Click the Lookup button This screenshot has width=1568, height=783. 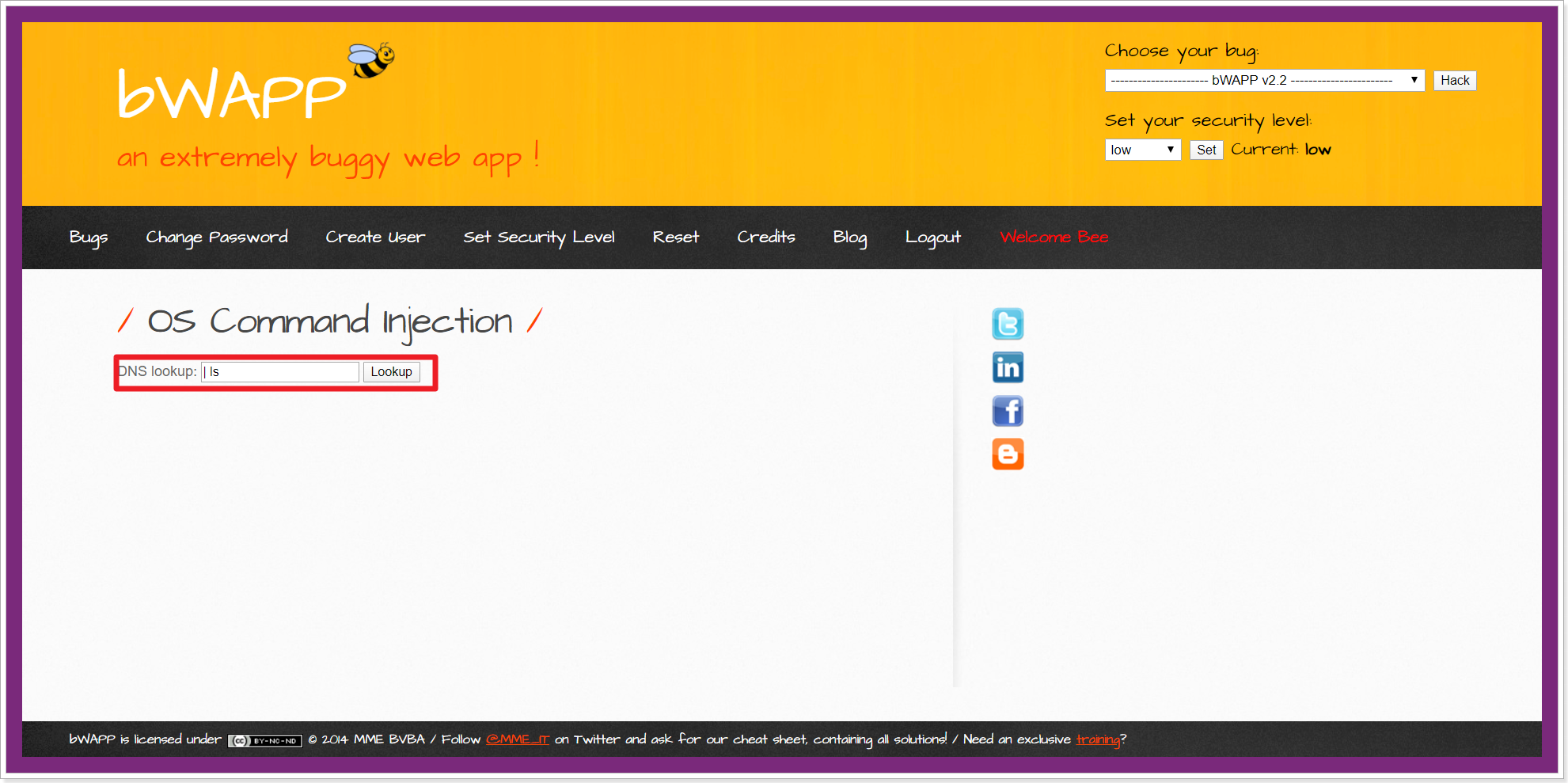pyautogui.click(x=391, y=372)
